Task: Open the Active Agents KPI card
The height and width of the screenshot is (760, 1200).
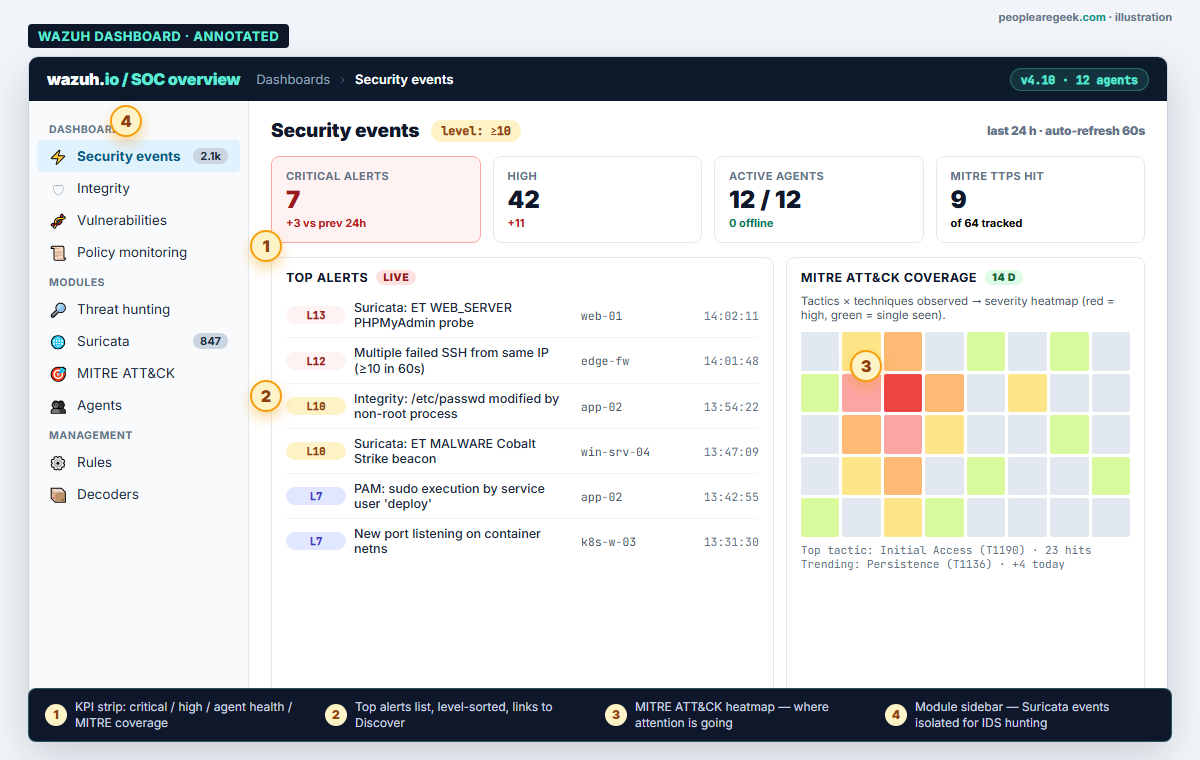Action: coord(818,199)
